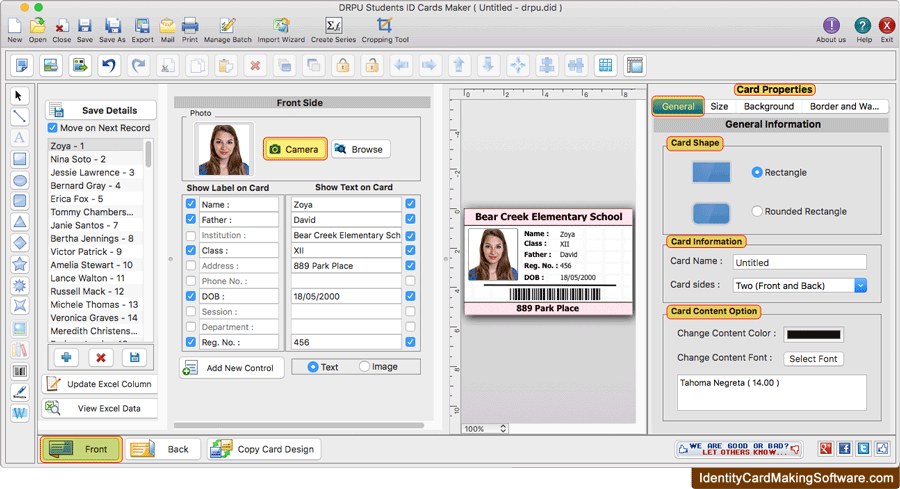This screenshot has height=489, width=900.
Task: Click the Unlock open padlock icon
Action: pos(373,65)
